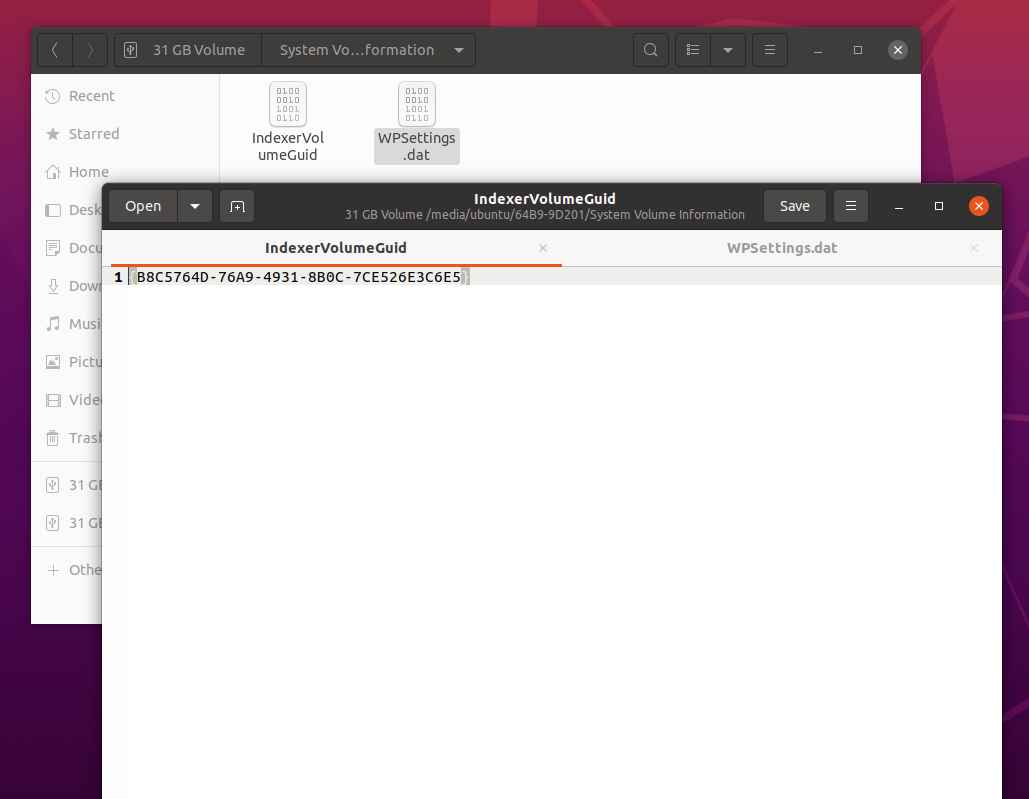Screen dimensions: 1029x799
Task: Open the text editor hamburger menu
Action: point(850,206)
